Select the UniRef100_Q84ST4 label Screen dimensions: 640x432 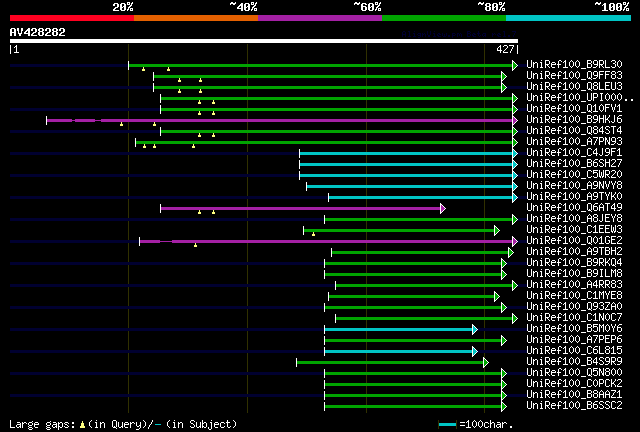point(574,131)
